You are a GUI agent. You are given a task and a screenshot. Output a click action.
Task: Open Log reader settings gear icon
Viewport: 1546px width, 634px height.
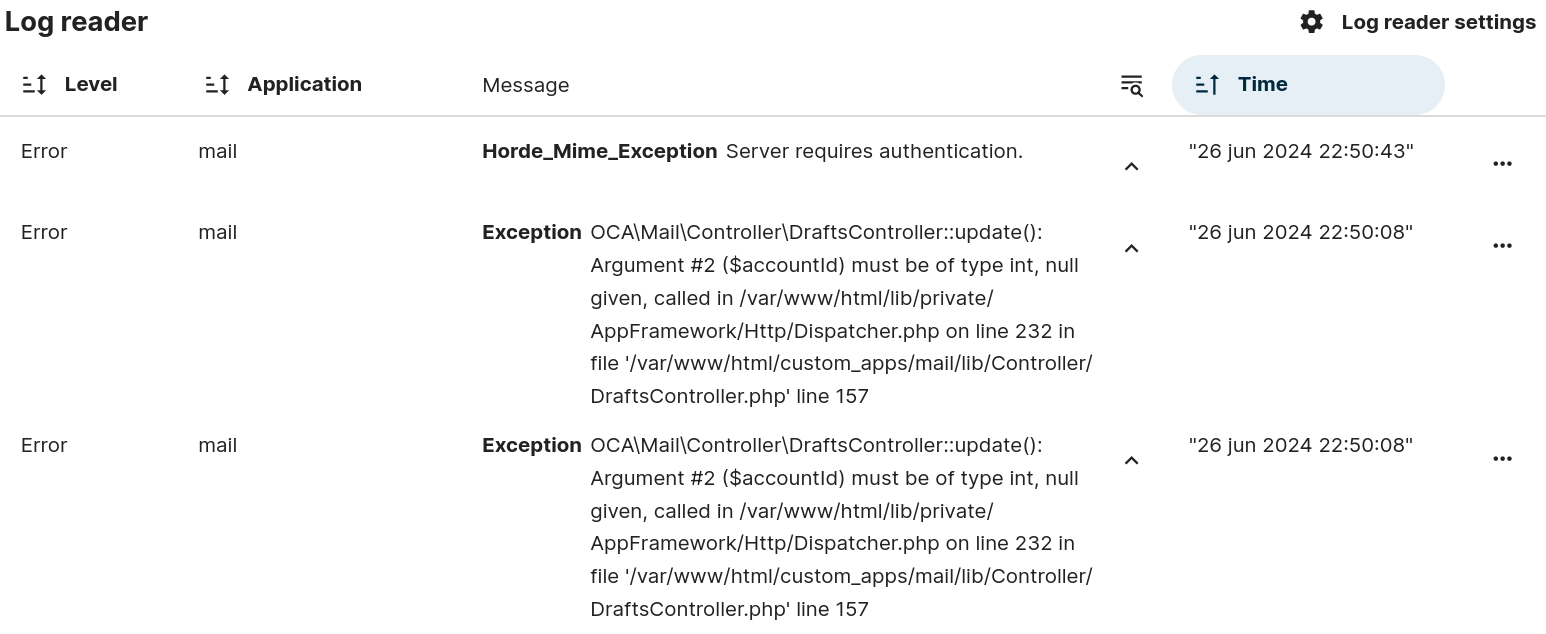click(x=1311, y=22)
